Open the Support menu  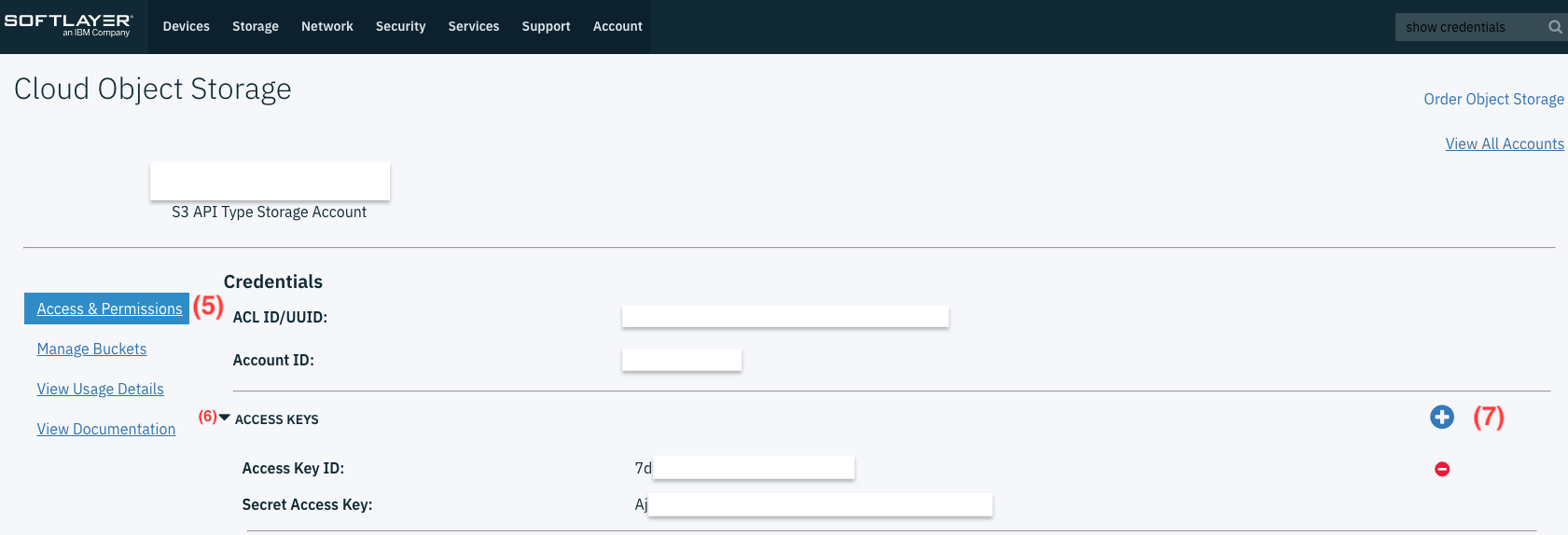point(546,27)
